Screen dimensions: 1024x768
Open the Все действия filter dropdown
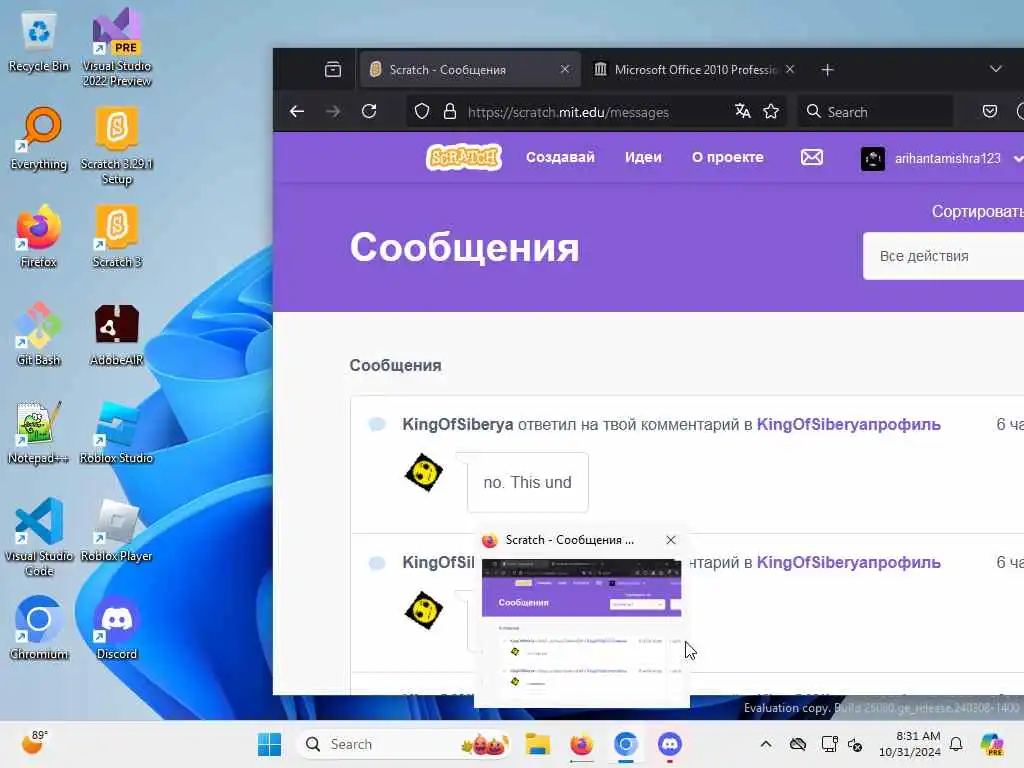(x=943, y=256)
